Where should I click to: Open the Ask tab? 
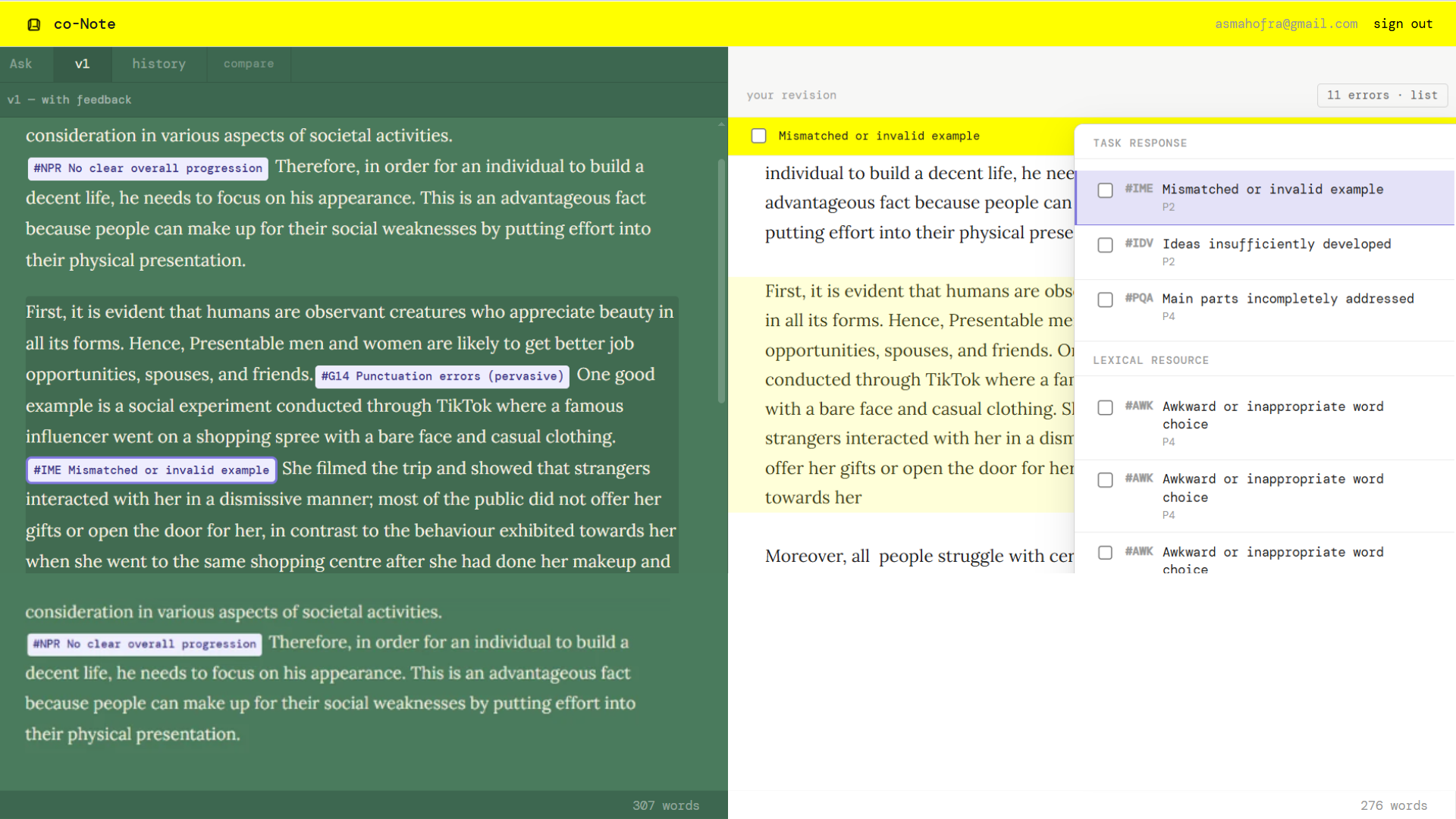tap(21, 64)
